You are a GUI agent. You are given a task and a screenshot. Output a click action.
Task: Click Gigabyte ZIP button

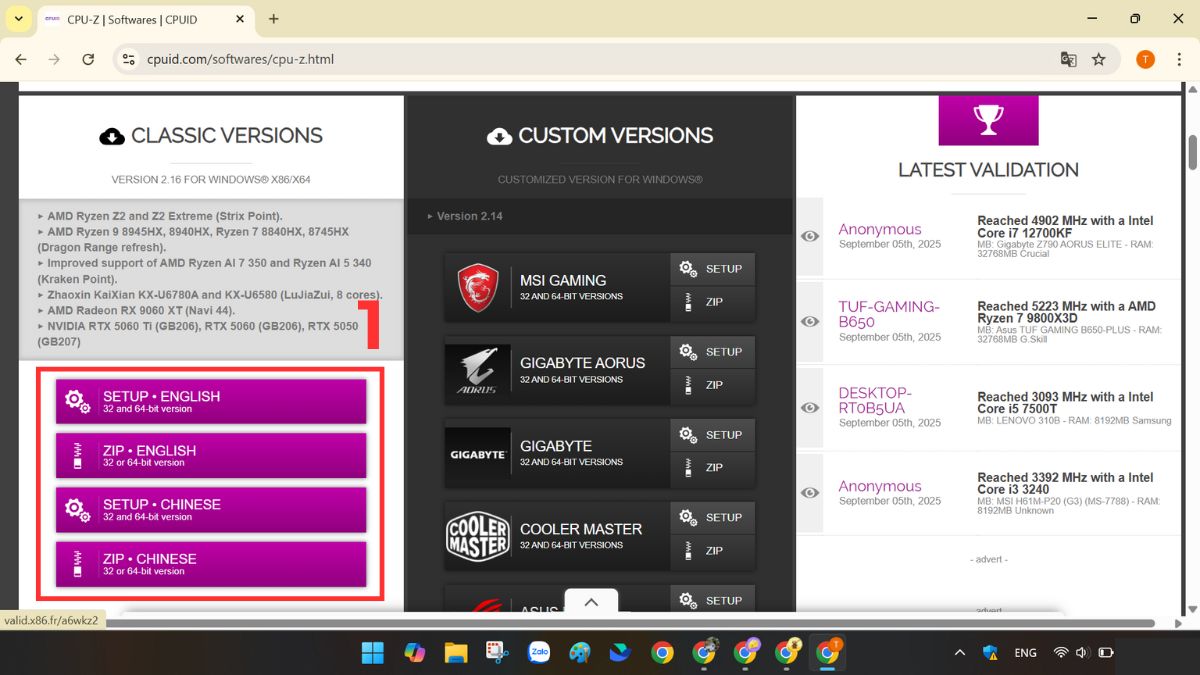(x=712, y=468)
